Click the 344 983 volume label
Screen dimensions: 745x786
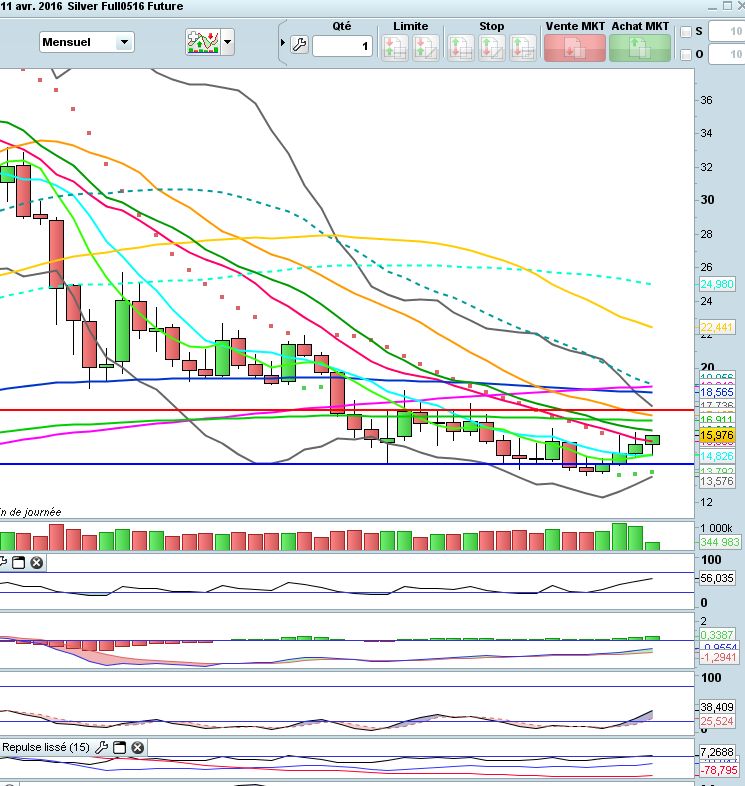point(719,542)
